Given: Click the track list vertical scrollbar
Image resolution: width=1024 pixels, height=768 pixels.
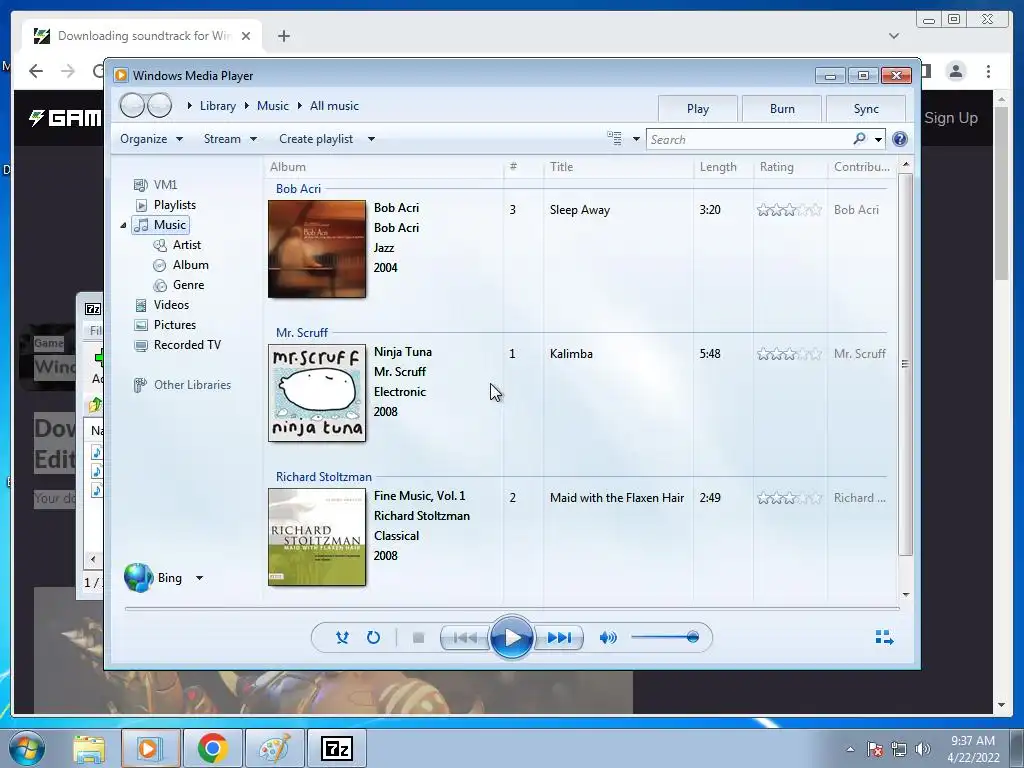Looking at the screenshot, I should click(905, 364).
